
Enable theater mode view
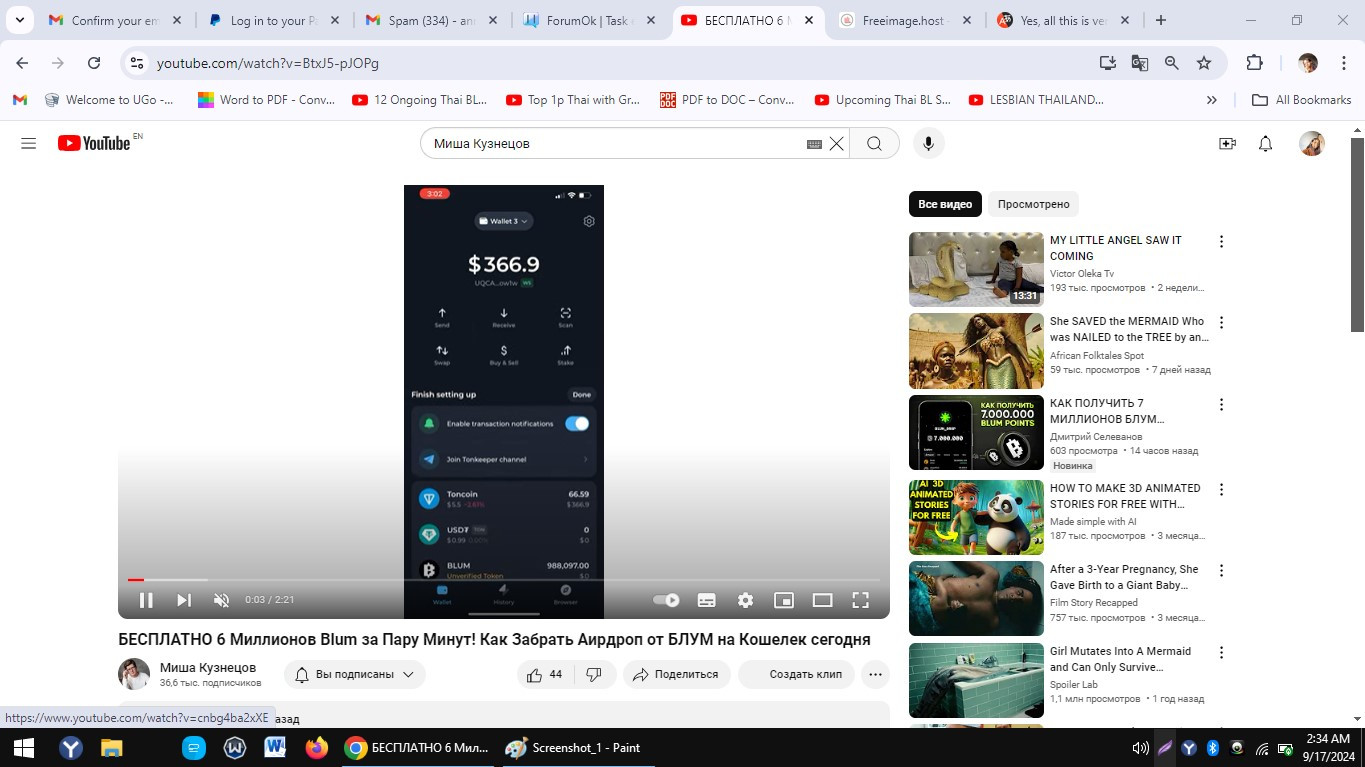point(822,600)
